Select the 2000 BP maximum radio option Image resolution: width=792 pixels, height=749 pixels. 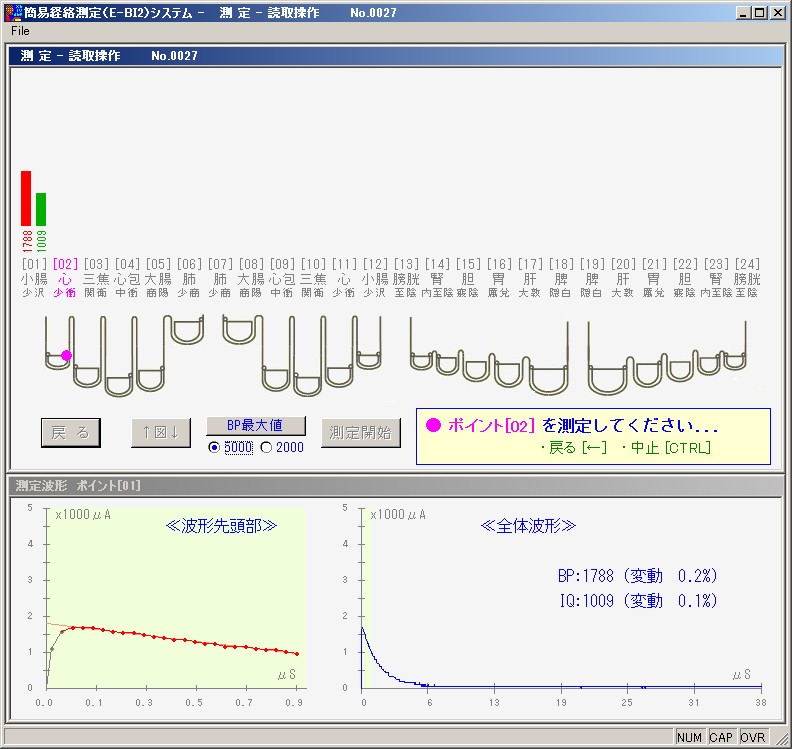(266, 447)
